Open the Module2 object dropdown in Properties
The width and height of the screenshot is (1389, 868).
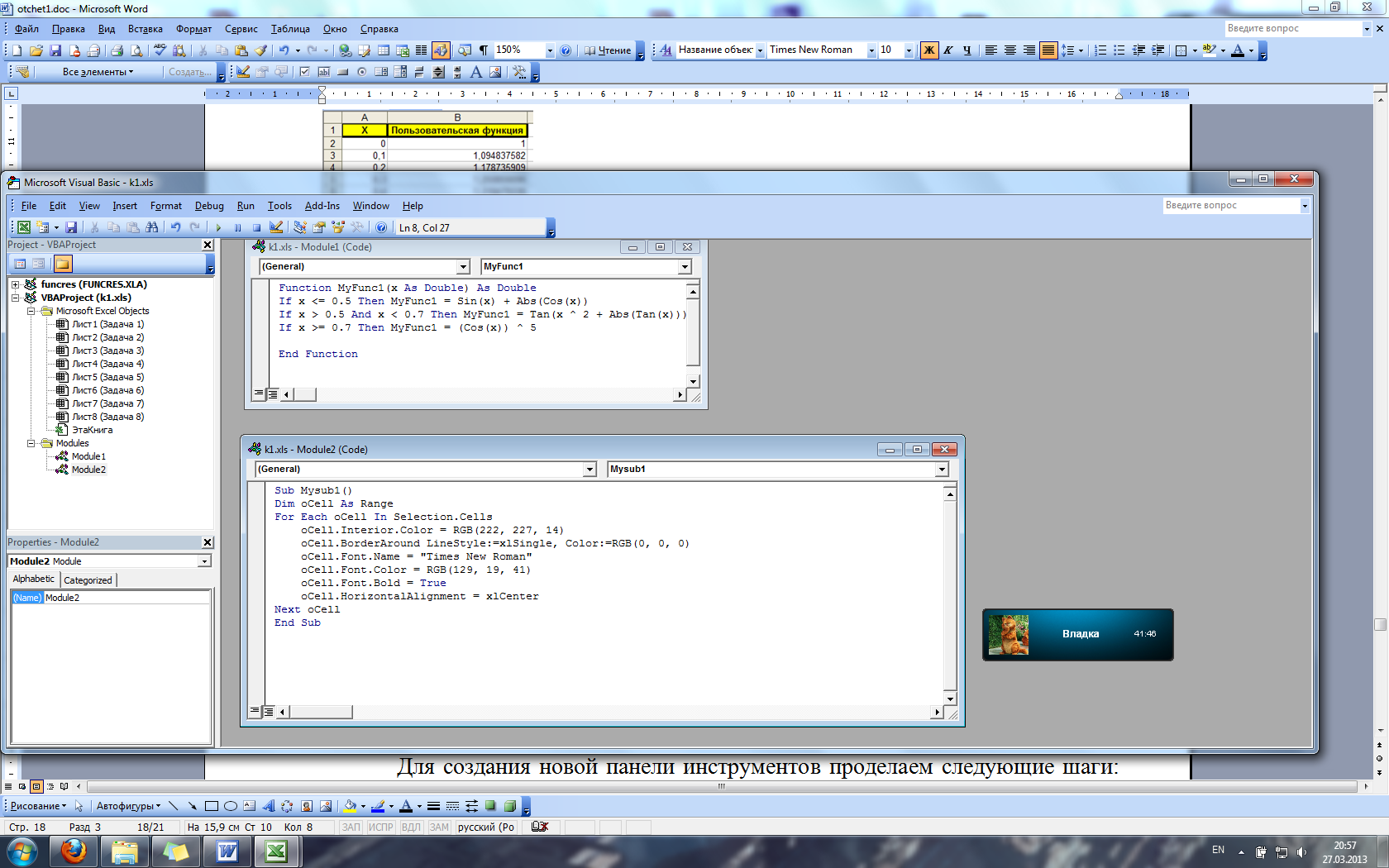click(x=204, y=561)
